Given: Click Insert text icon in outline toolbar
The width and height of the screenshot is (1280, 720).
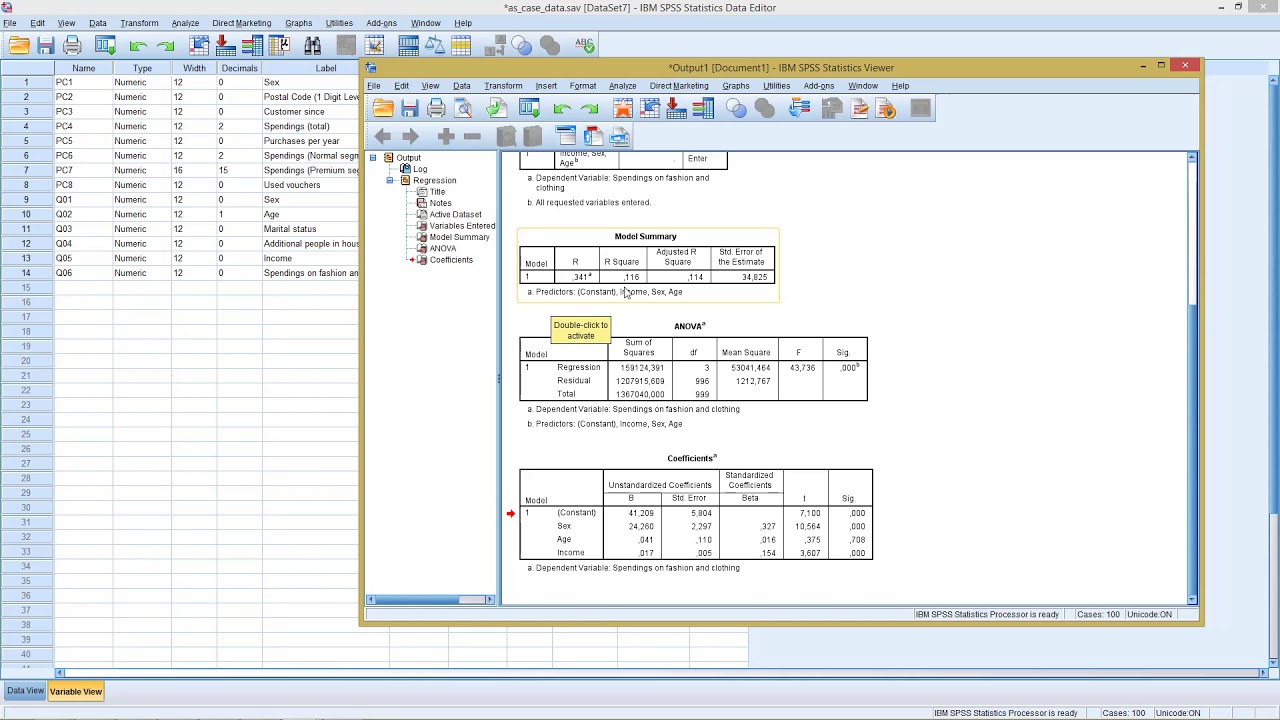Looking at the screenshot, I should [x=619, y=136].
